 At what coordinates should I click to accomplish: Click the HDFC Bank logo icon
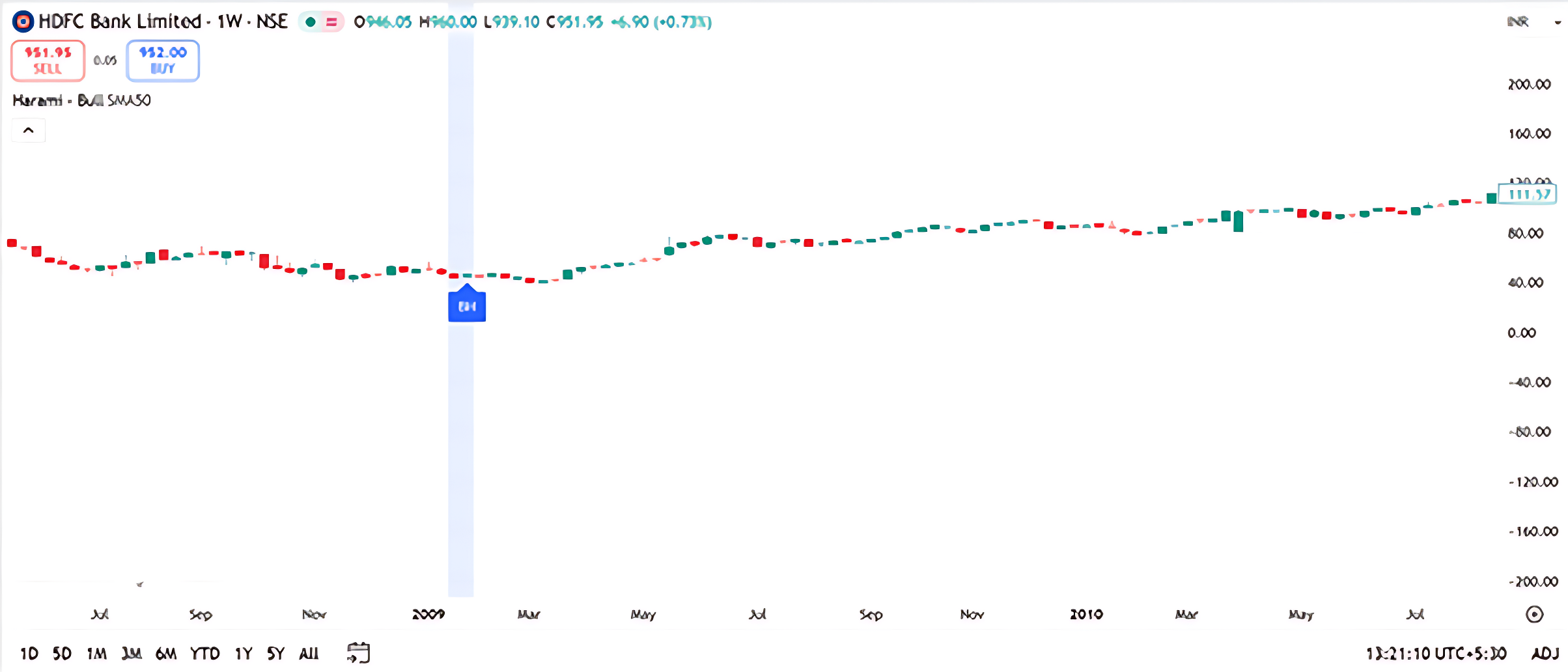[23, 22]
